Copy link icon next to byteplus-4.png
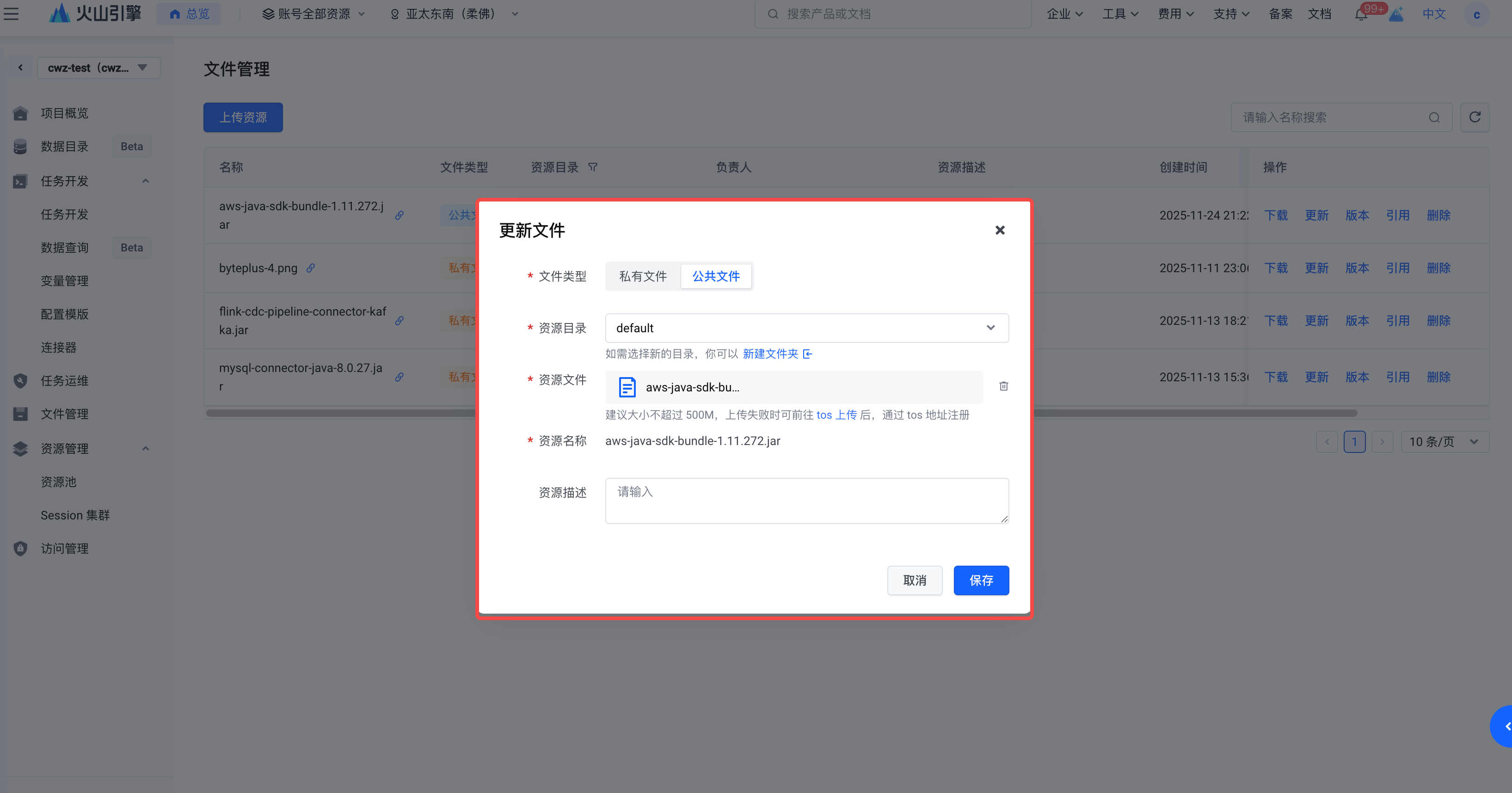 click(311, 268)
